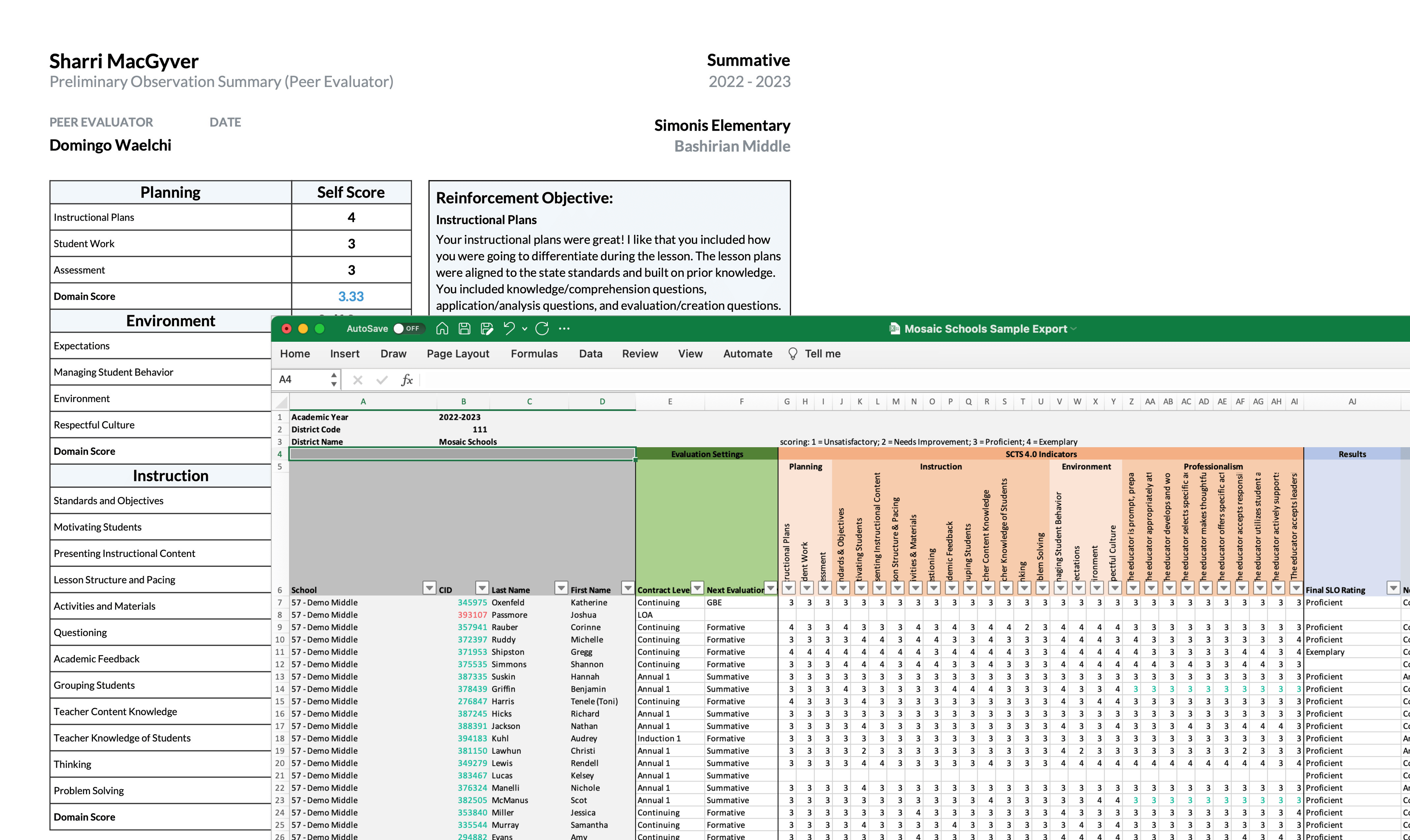The width and height of the screenshot is (1410, 840).
Task: Open document title dropdown chevron
Action: coord(1074,329)
